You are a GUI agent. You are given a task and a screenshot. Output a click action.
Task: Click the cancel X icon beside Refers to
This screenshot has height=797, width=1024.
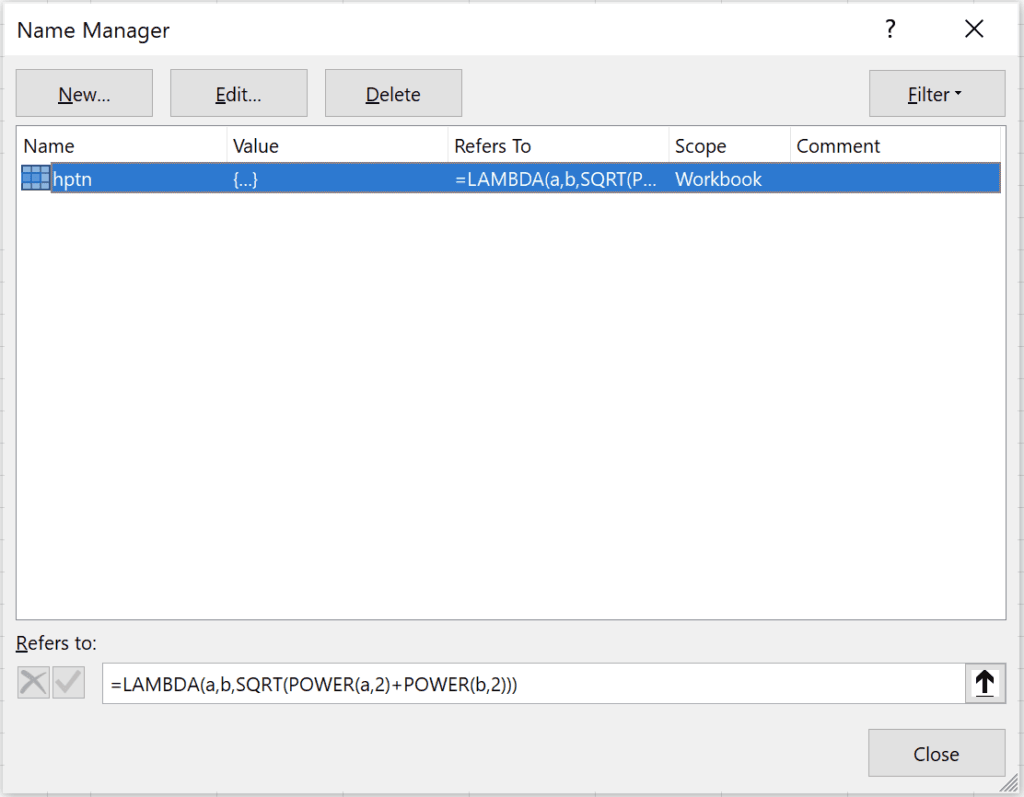coord(33,683)
